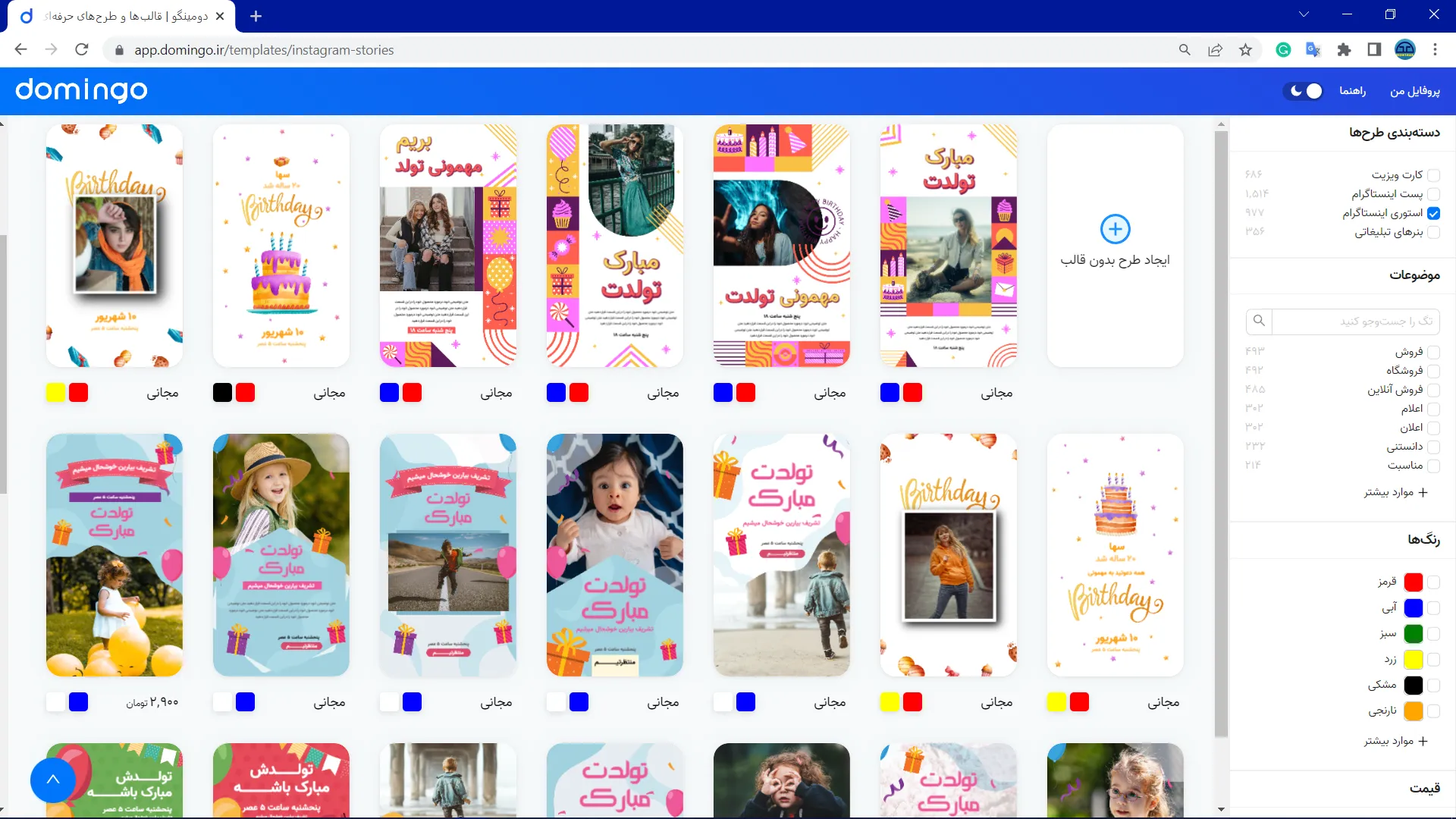
Task: Go forward in browser
Action: pyautogui.click(x=51, y=50)
